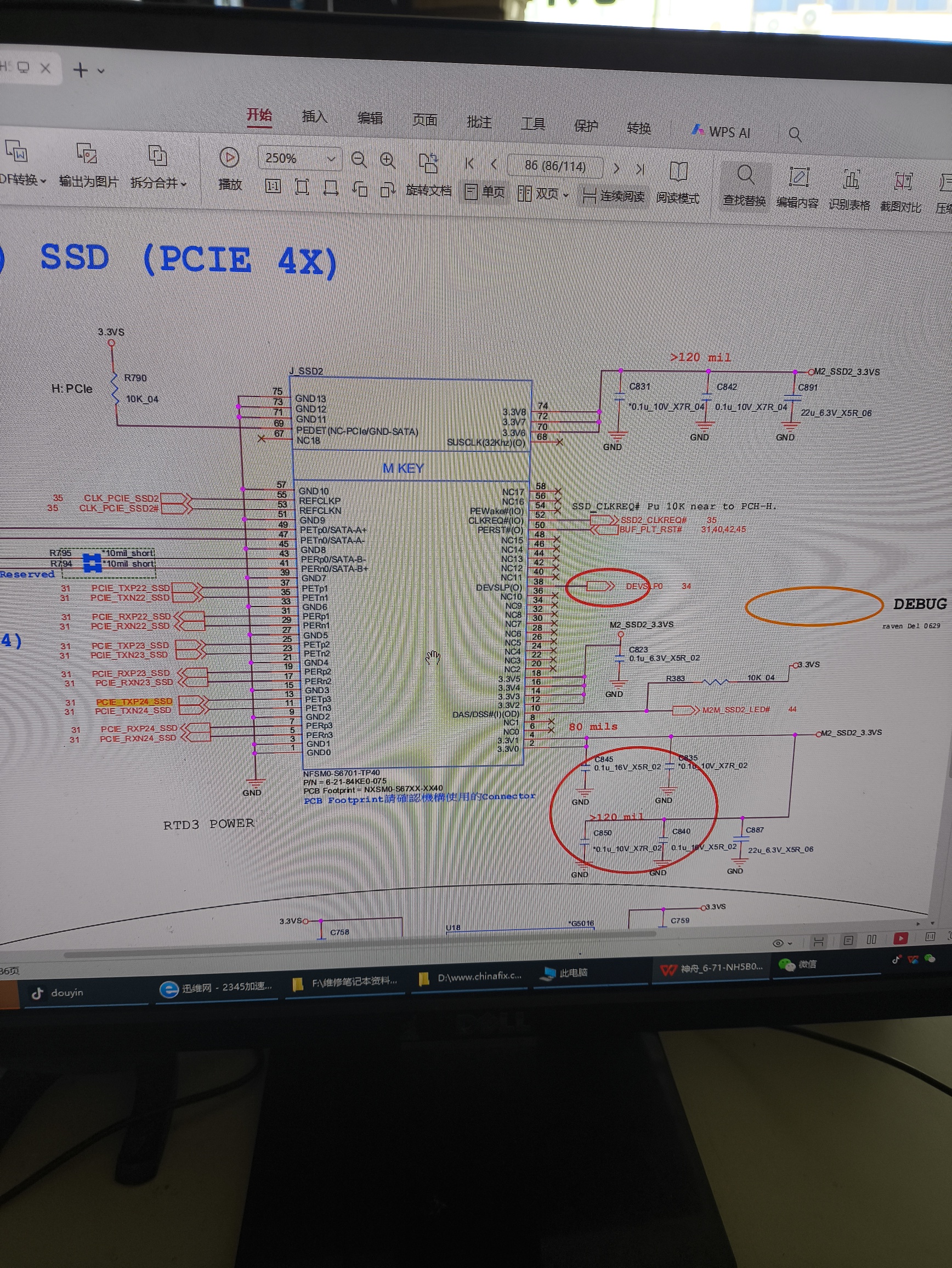Image resolution: width=952 pixels, height=1268 pixels.
Task: Go to previous page arrow
Action: [494, 165]
